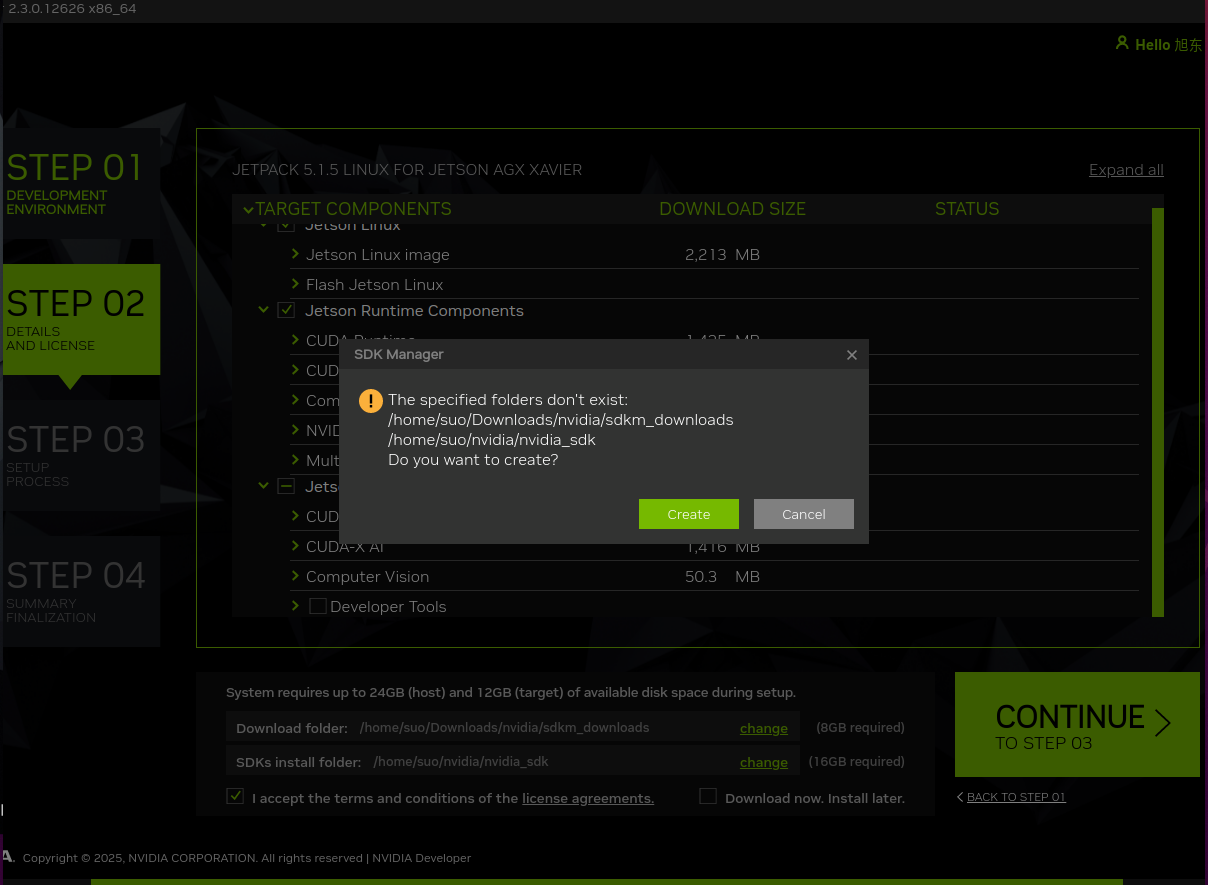This screenshot has height=885, width=1208.
Task: Change the SDKs install folder path
Action: [x=764, y=762]
